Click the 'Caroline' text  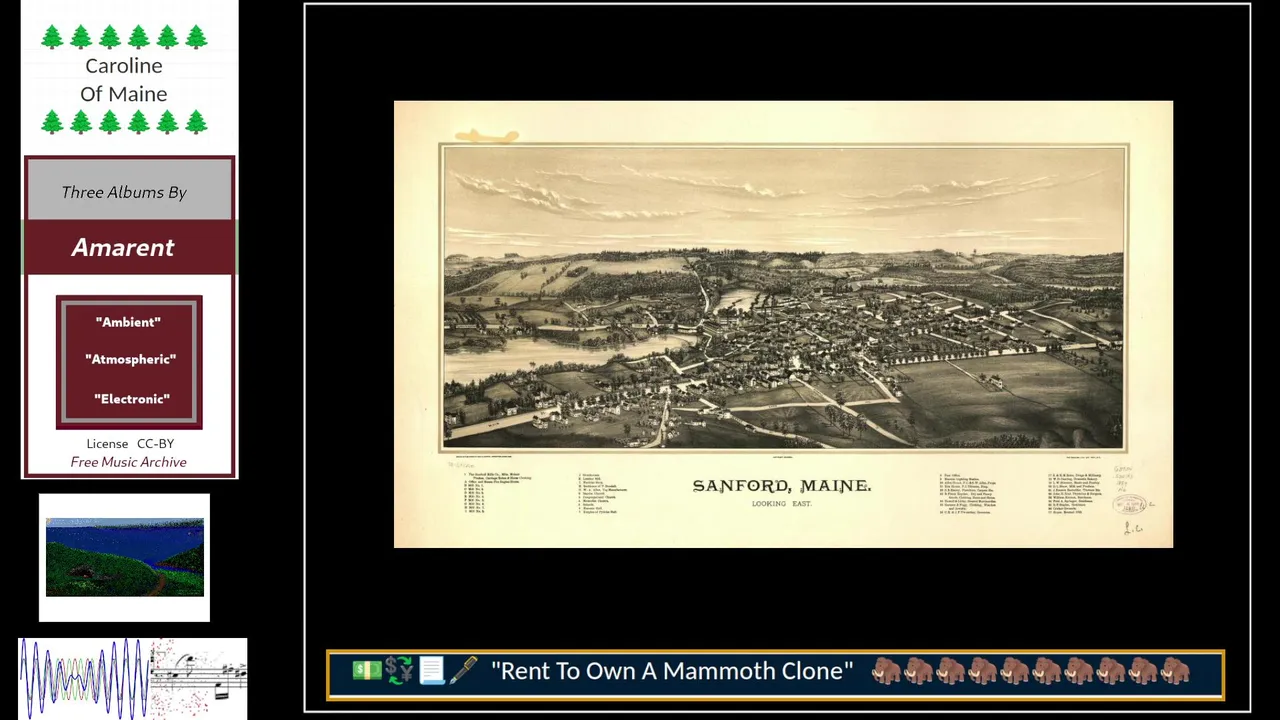(x=124, y=66)
